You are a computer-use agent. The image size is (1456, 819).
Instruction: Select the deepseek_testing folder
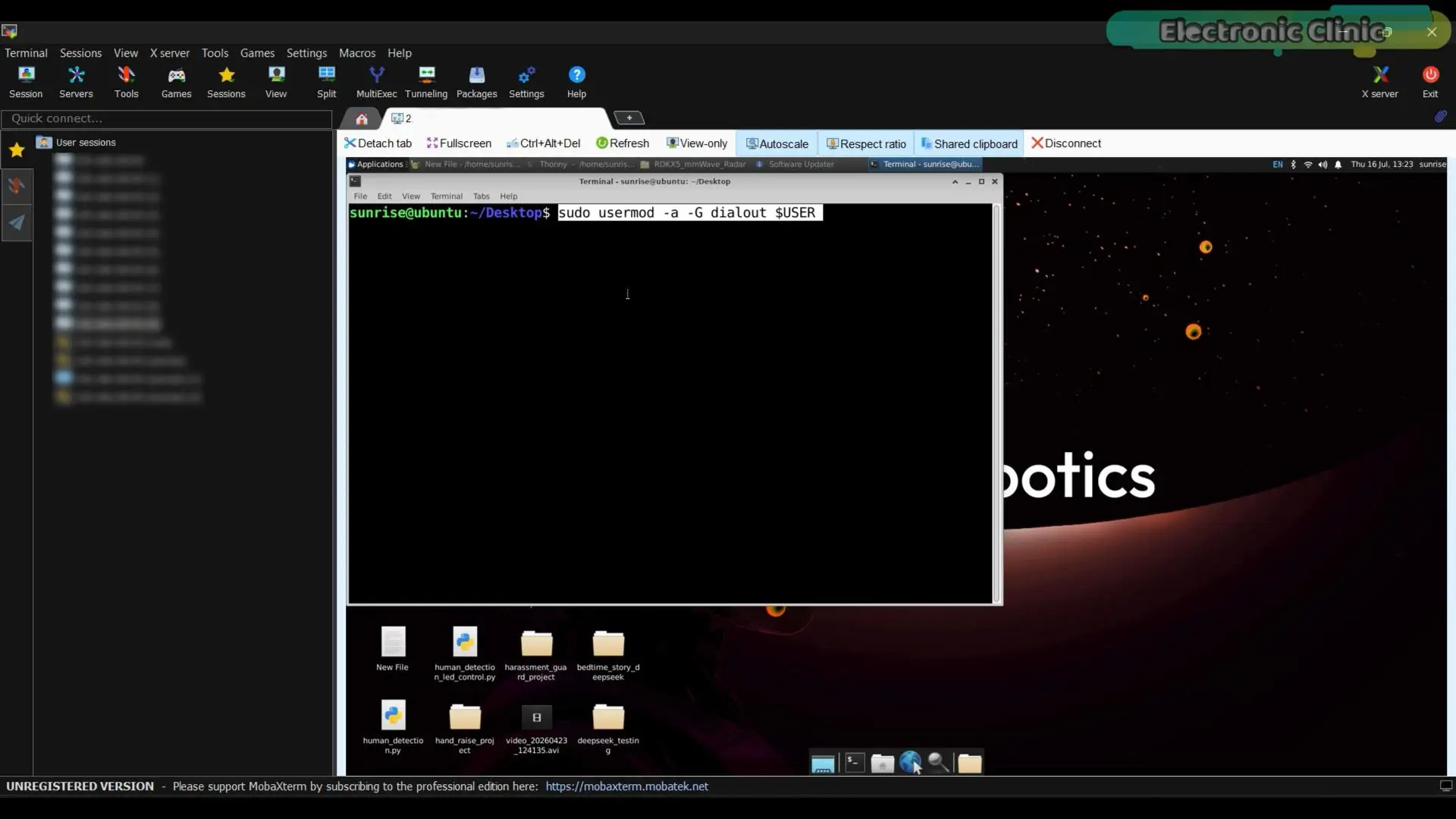[608, 727]
